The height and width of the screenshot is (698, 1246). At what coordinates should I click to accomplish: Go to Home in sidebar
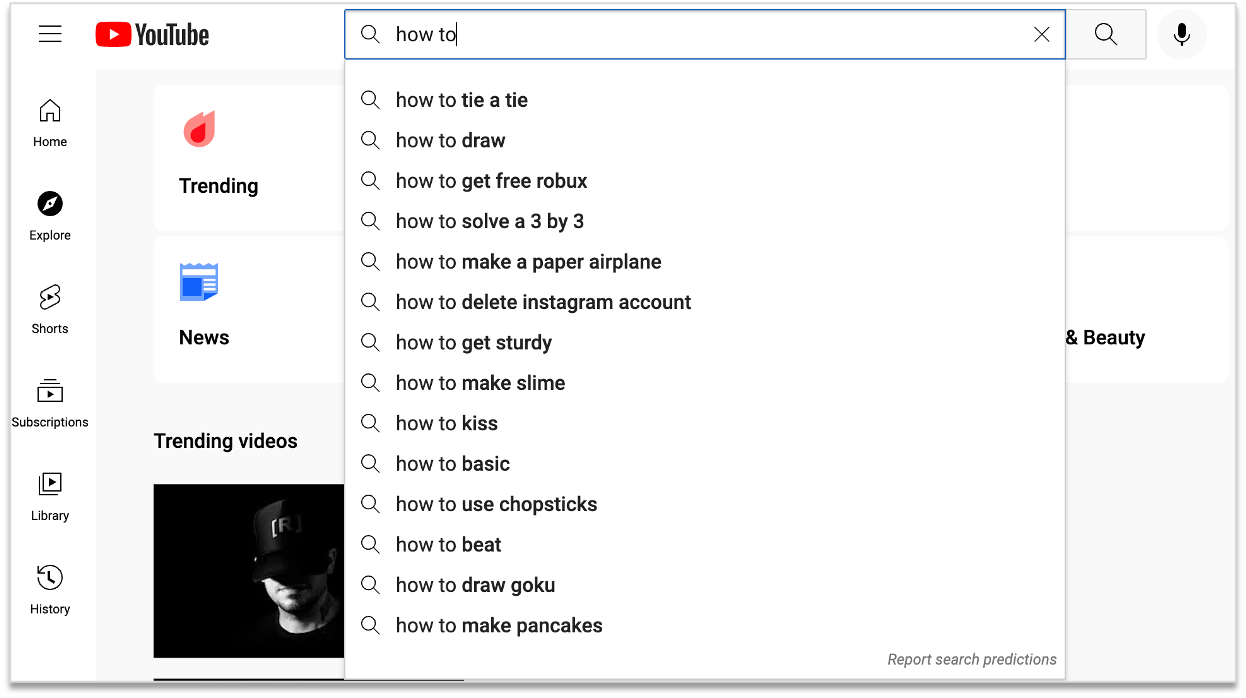pos(50,123)
